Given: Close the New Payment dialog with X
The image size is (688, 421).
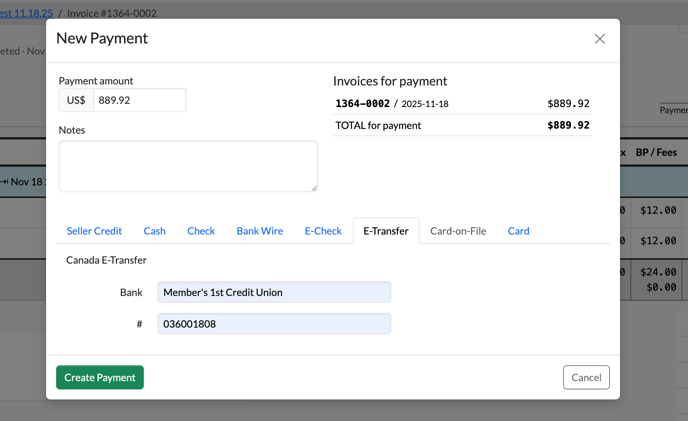Looking at the screenshot, I should point(599,39).
